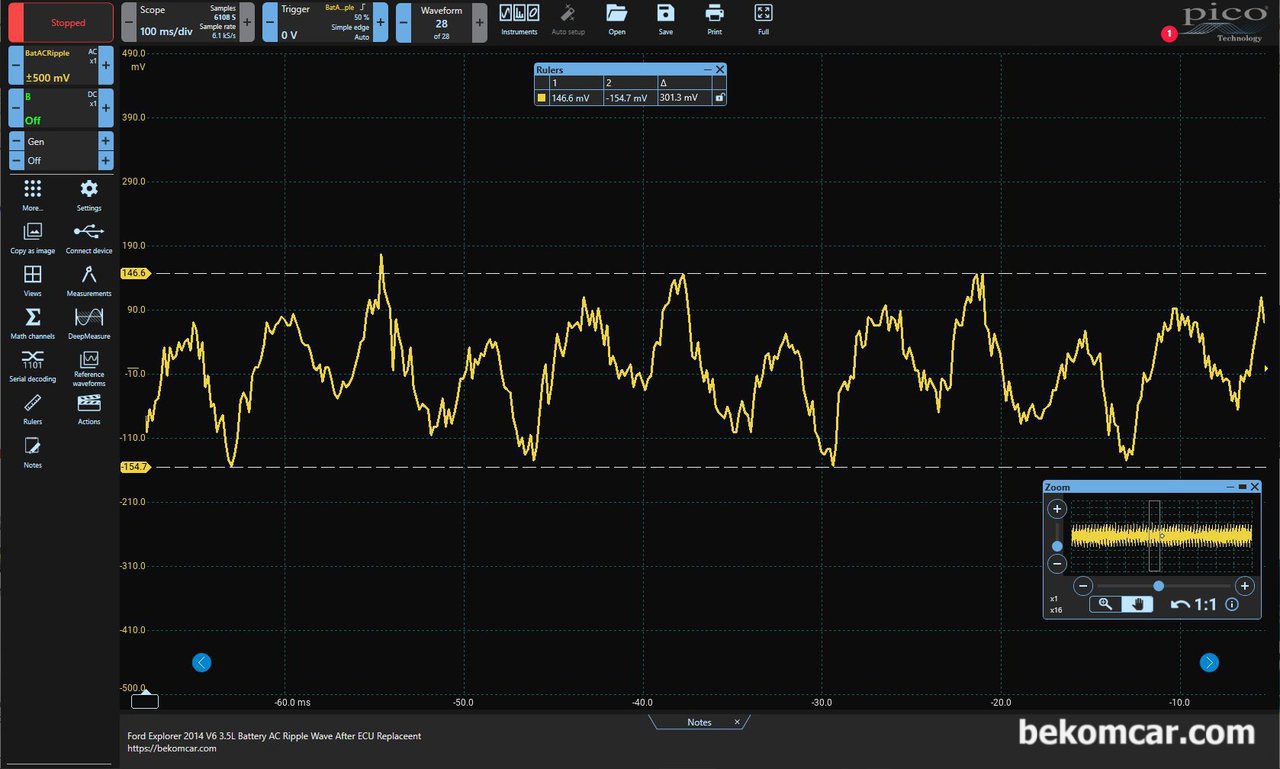Pan graph left with blue arrow

(x=202, y=662)
